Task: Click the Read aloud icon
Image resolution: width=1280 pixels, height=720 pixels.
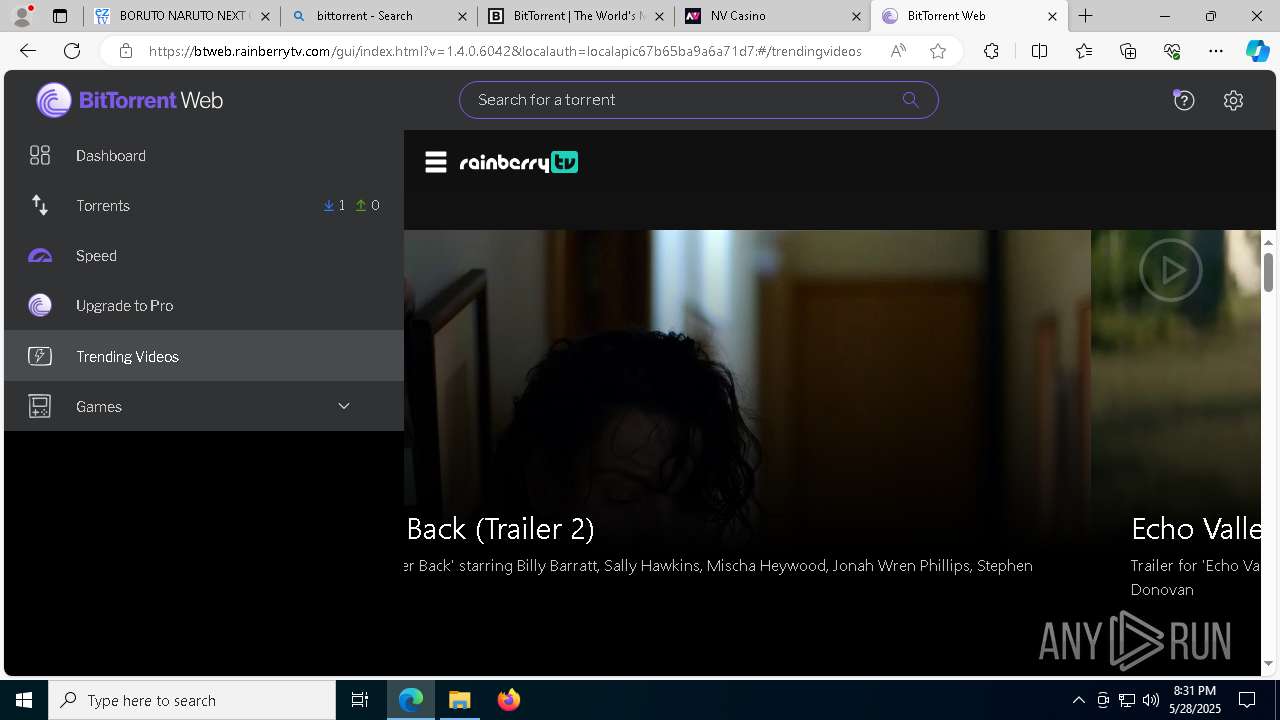Action: pos(898,51)
